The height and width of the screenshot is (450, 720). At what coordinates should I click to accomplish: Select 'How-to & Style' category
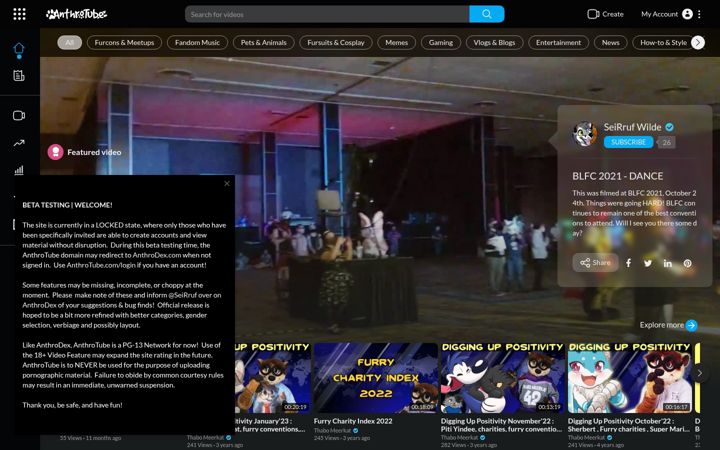coord(663,43)
